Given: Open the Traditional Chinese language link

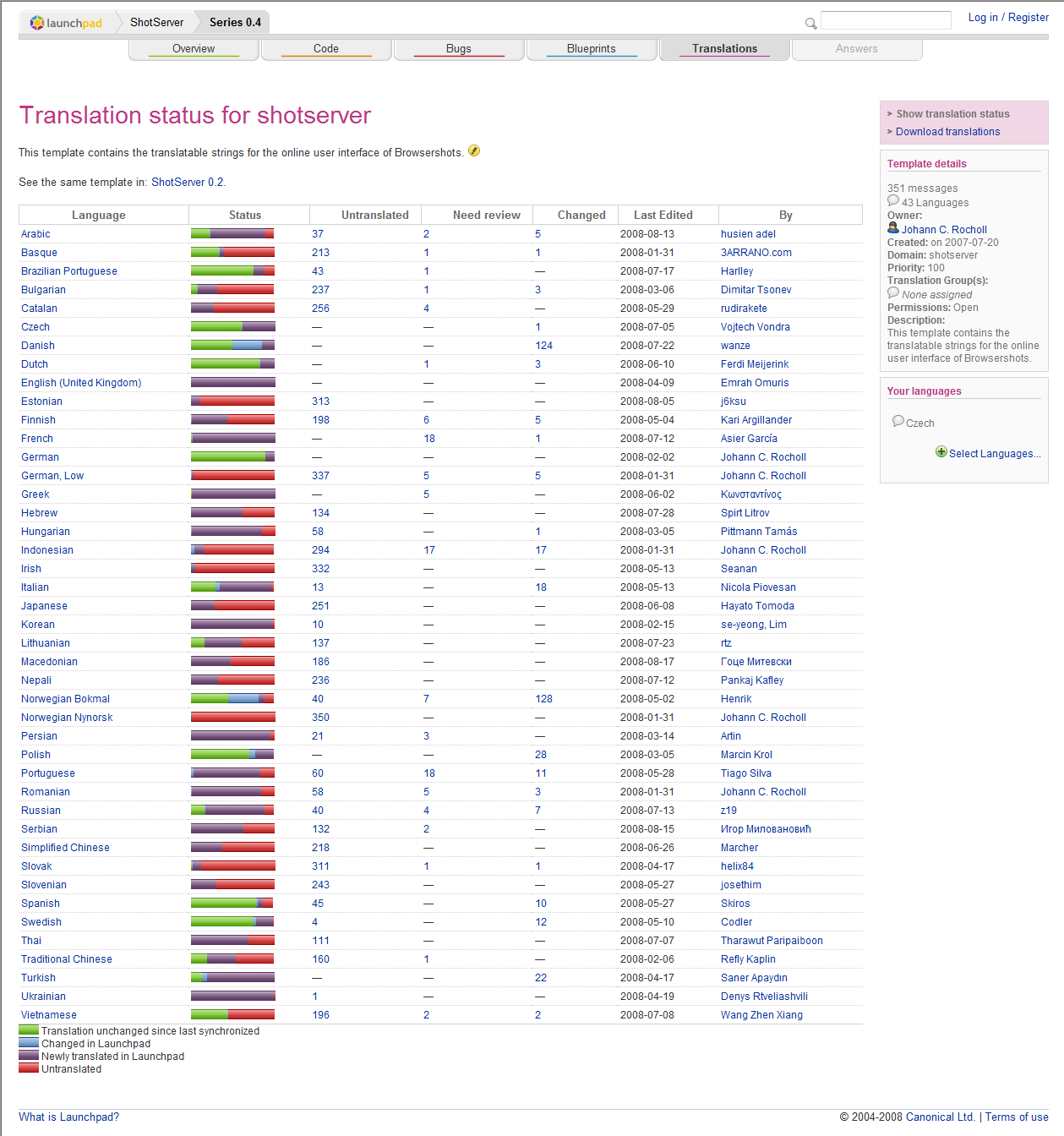Looking at the screenshot, I should point(67,959).
